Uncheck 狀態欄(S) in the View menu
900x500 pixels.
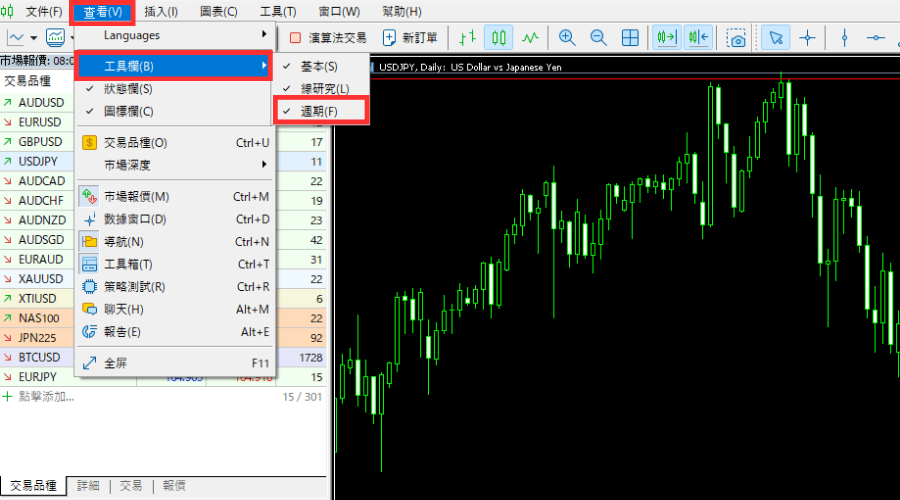pyautogui.click(x=128, y=88)
